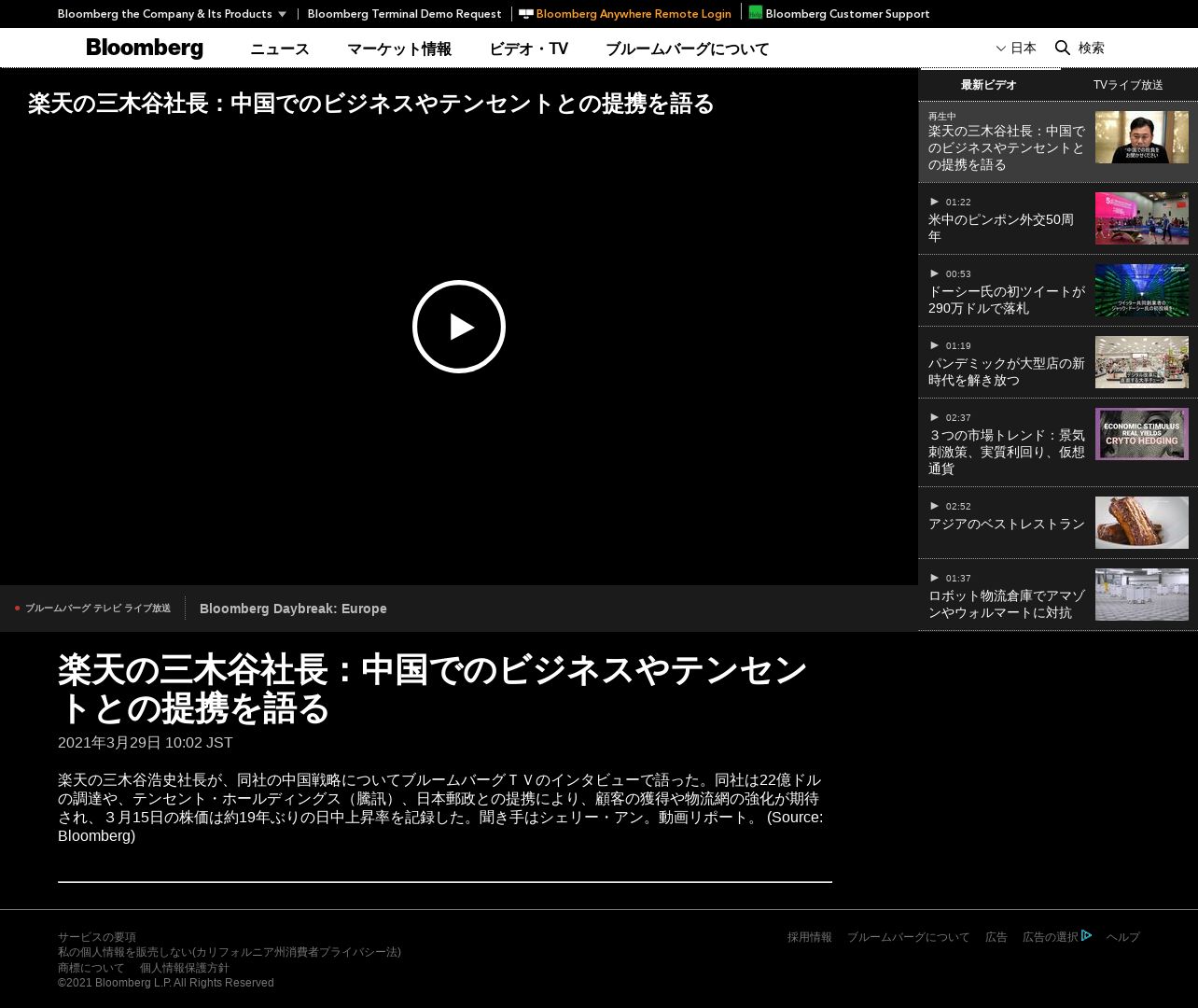Image resolution: width=1198 pixels, height=1008 pixels.
Task: Click play icon beside 01:22 ping-pong video
Action: 934,202
